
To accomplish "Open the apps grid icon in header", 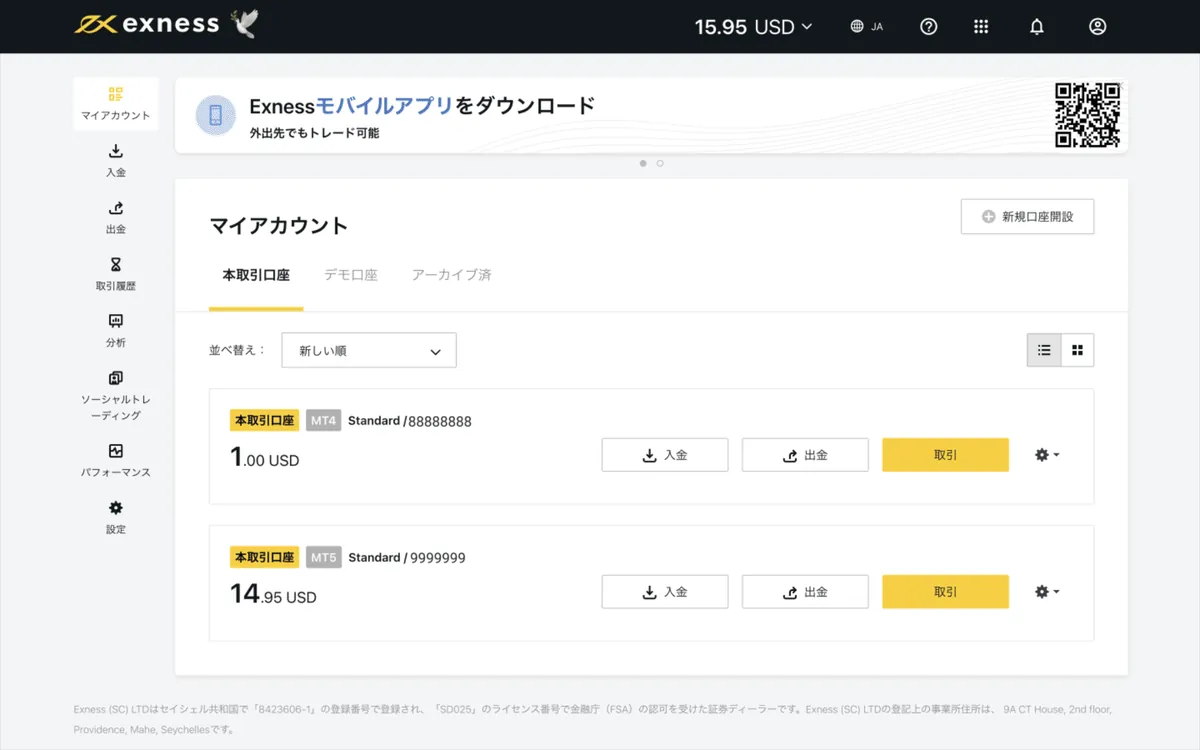I will [981, 27].
